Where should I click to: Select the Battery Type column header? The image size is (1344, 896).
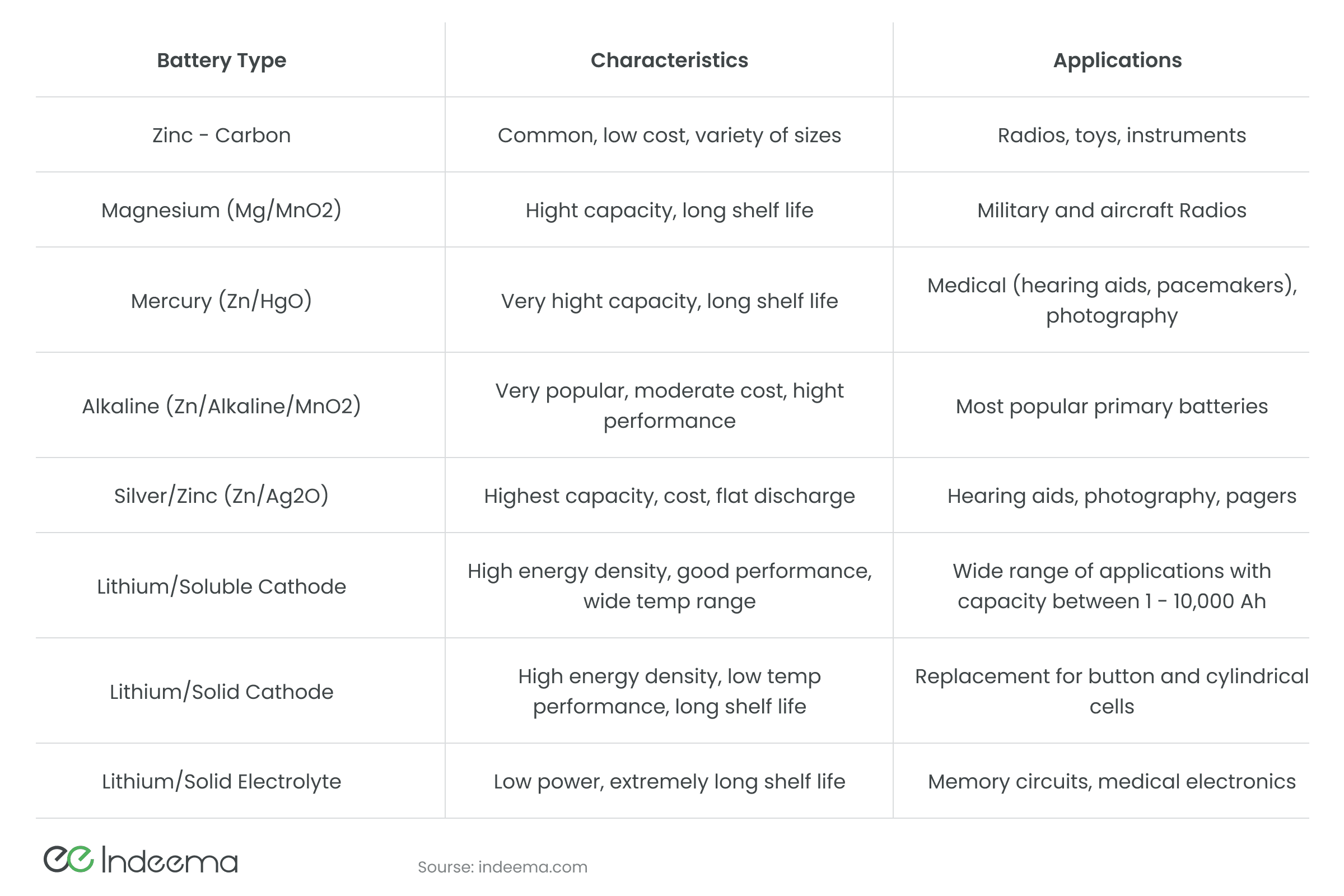tap(221, 60)
